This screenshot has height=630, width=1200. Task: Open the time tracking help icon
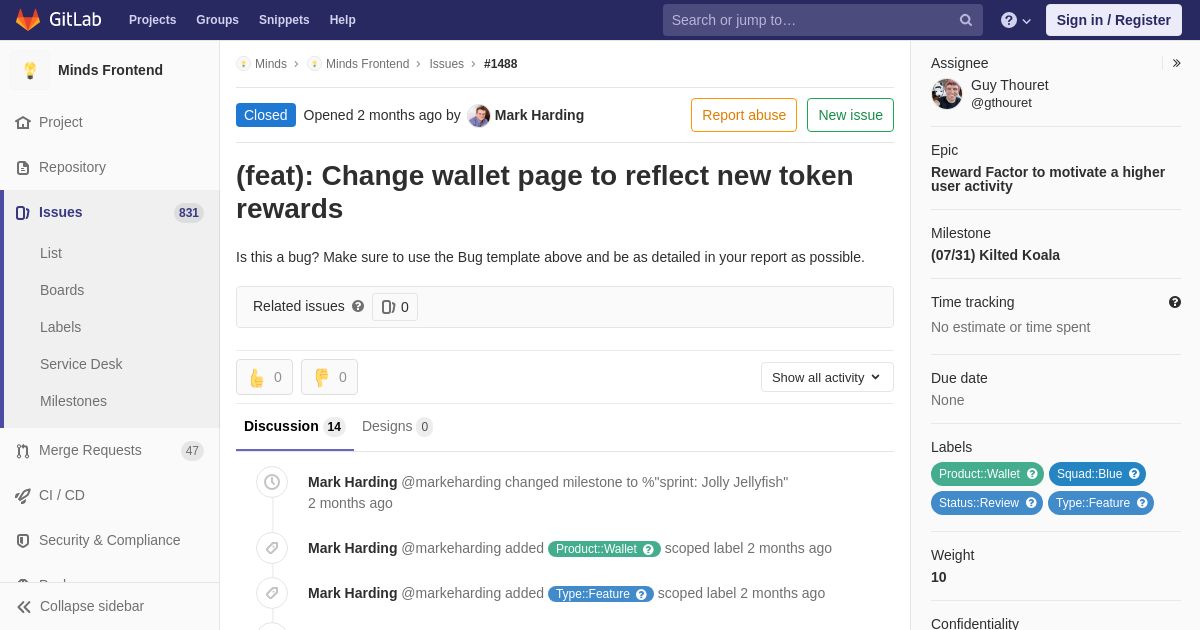(1175, 302)
